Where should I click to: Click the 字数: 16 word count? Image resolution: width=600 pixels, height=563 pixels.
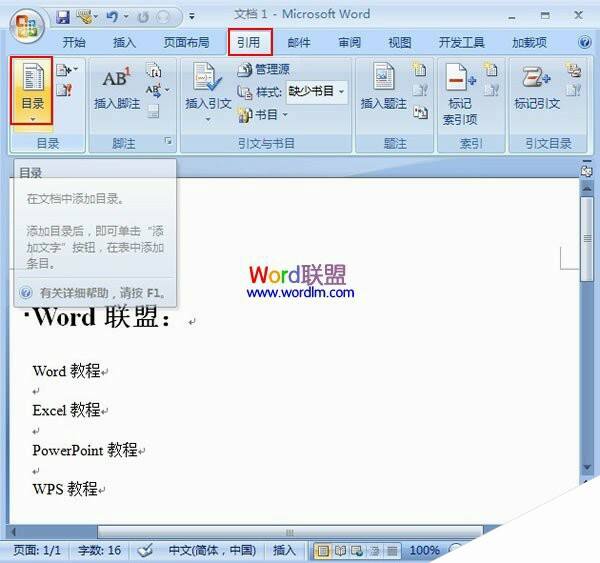[99, 550]
